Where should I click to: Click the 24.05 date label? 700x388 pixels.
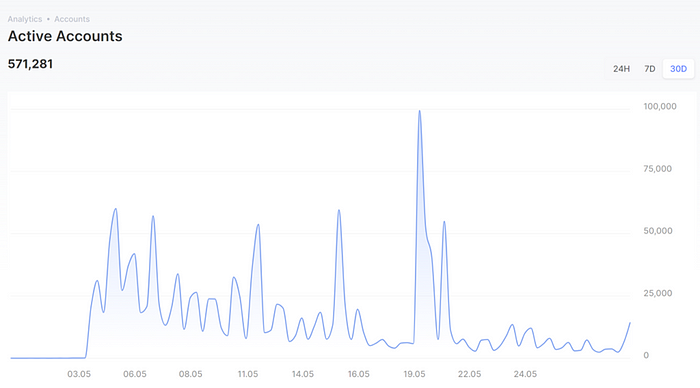[525, 374]
